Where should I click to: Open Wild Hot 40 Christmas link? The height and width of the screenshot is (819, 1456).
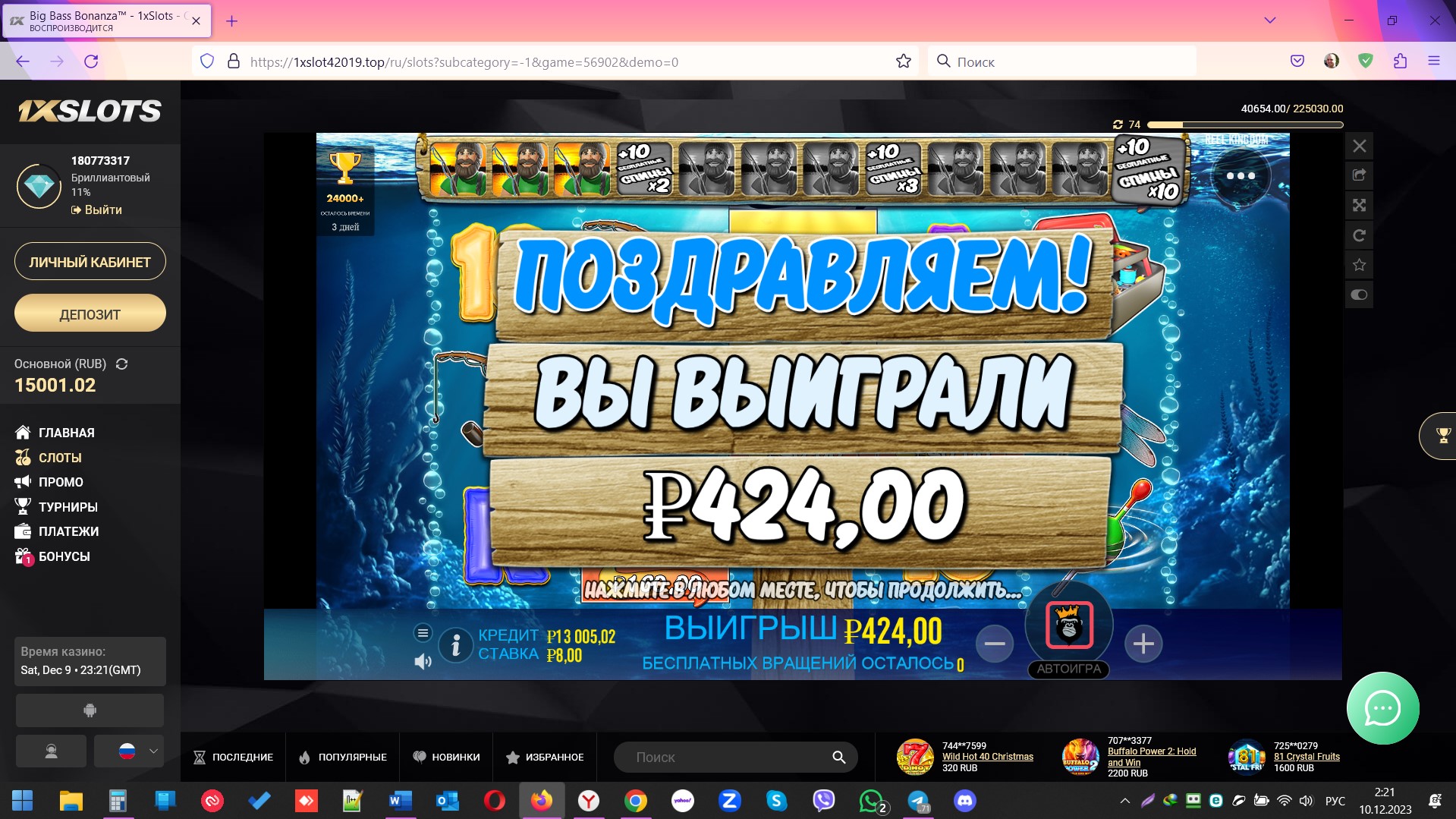pos(987,757)
